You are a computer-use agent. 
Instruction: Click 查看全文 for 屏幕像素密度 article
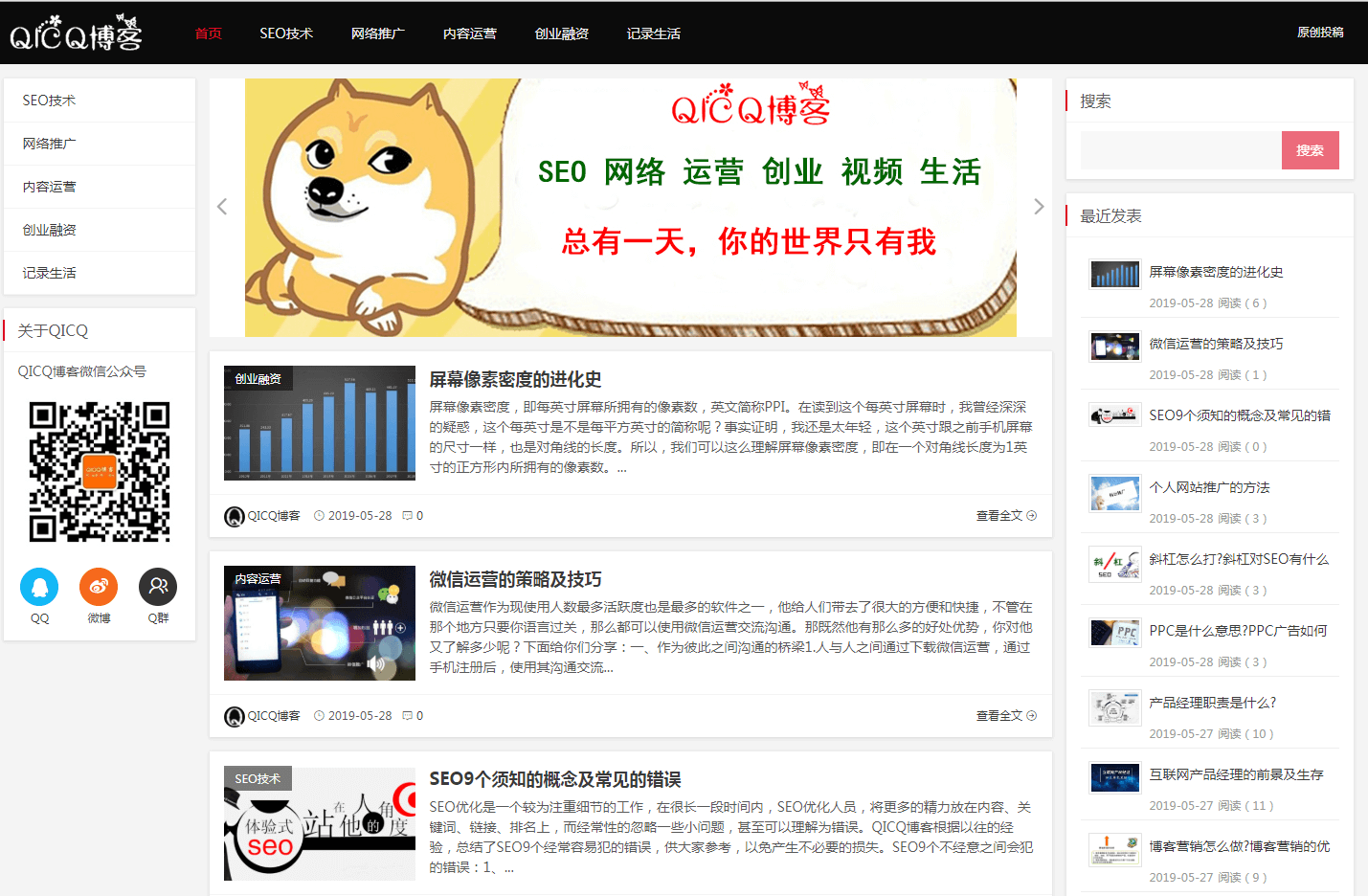[x=1005, y=516]
